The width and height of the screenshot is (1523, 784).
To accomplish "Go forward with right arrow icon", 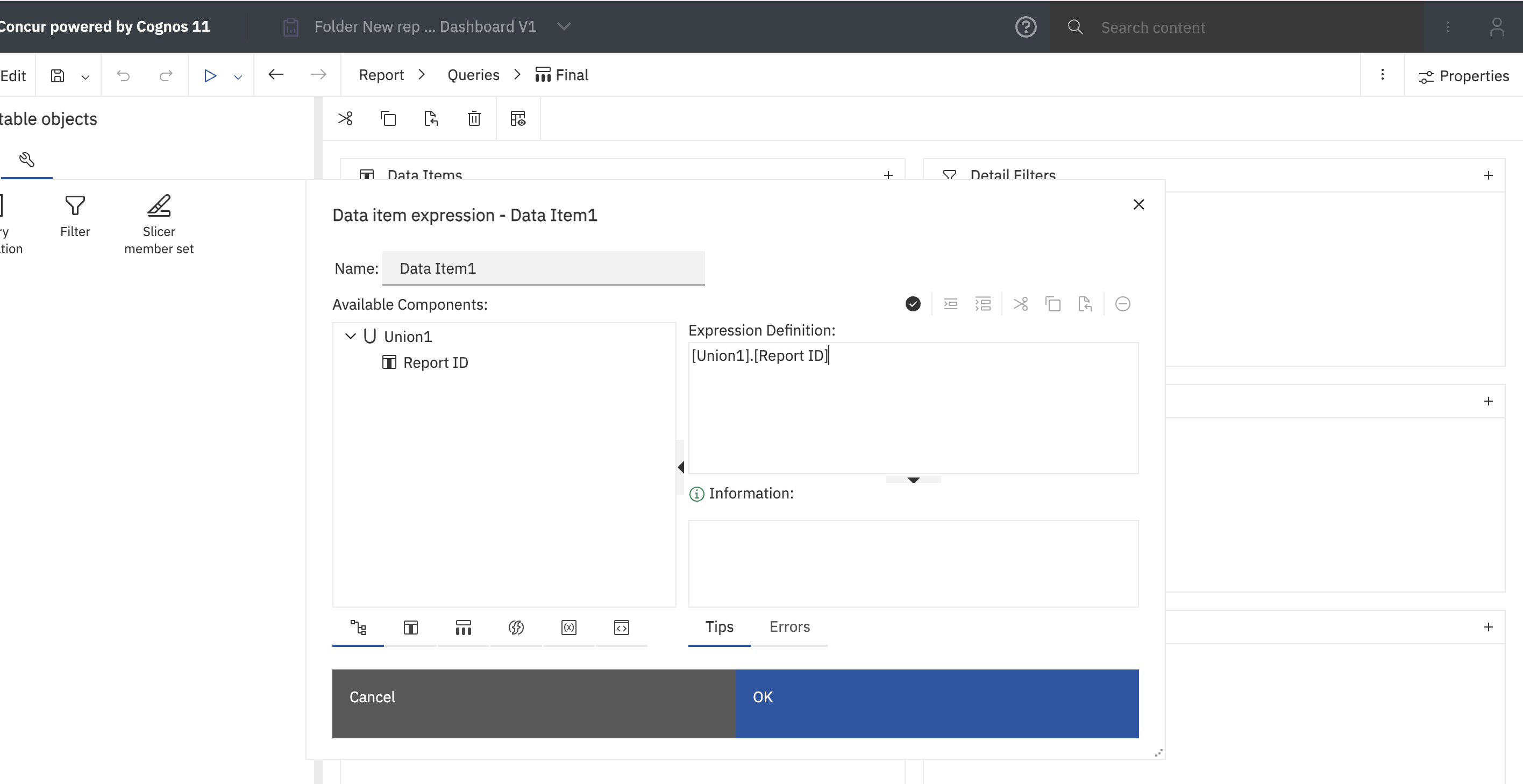I will click(319, 75).
